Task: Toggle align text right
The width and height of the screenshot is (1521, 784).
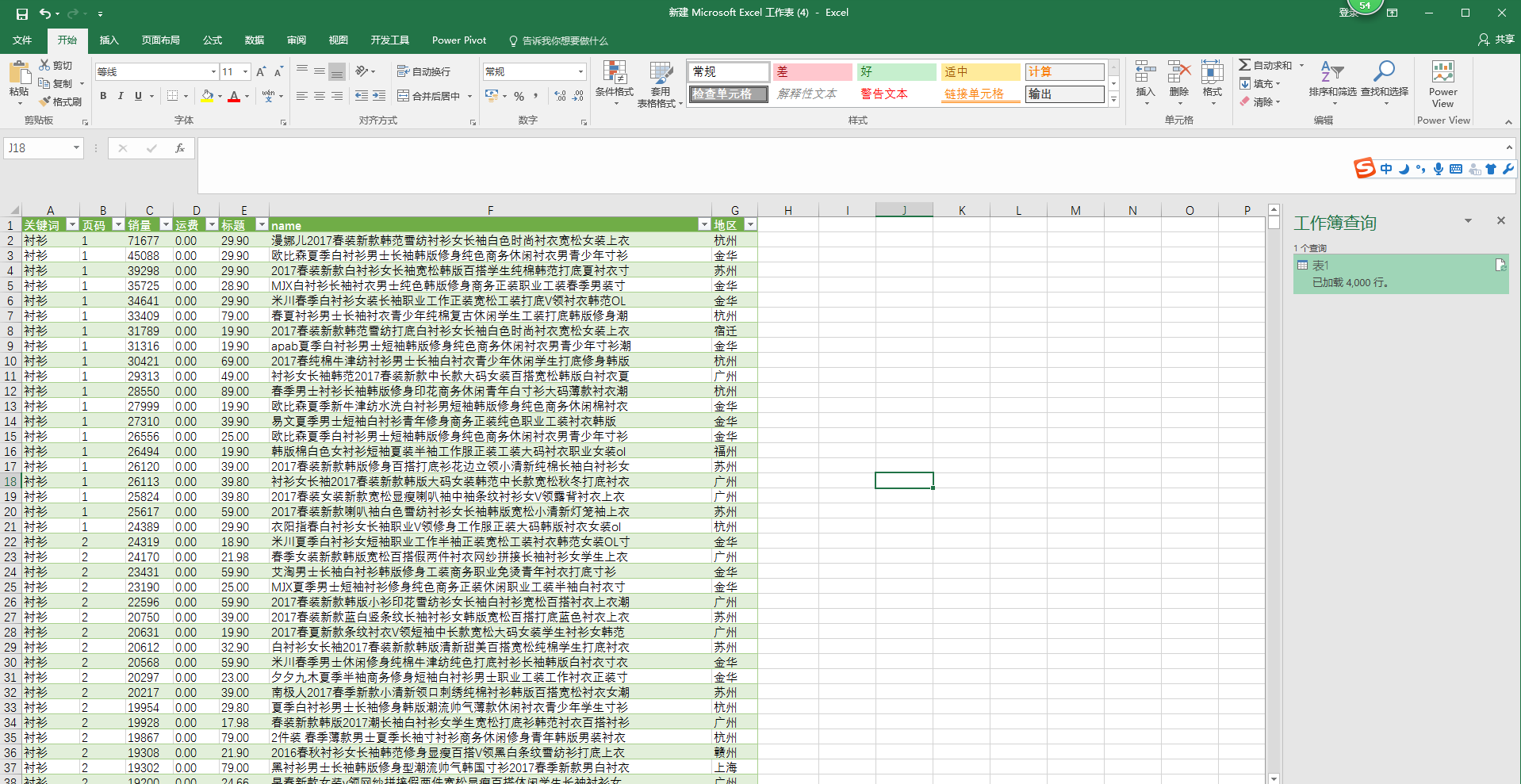Action: click(337, 96)
